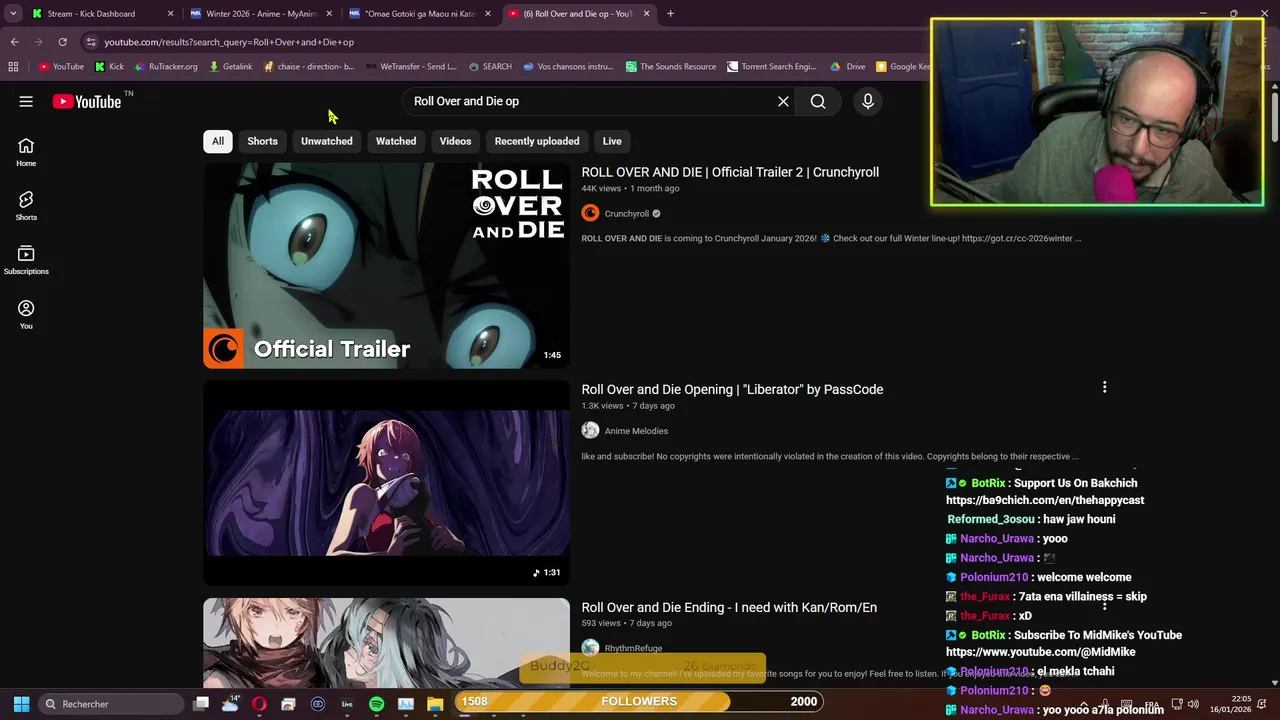Filter results by Unwatched

(x=327, y=141)
